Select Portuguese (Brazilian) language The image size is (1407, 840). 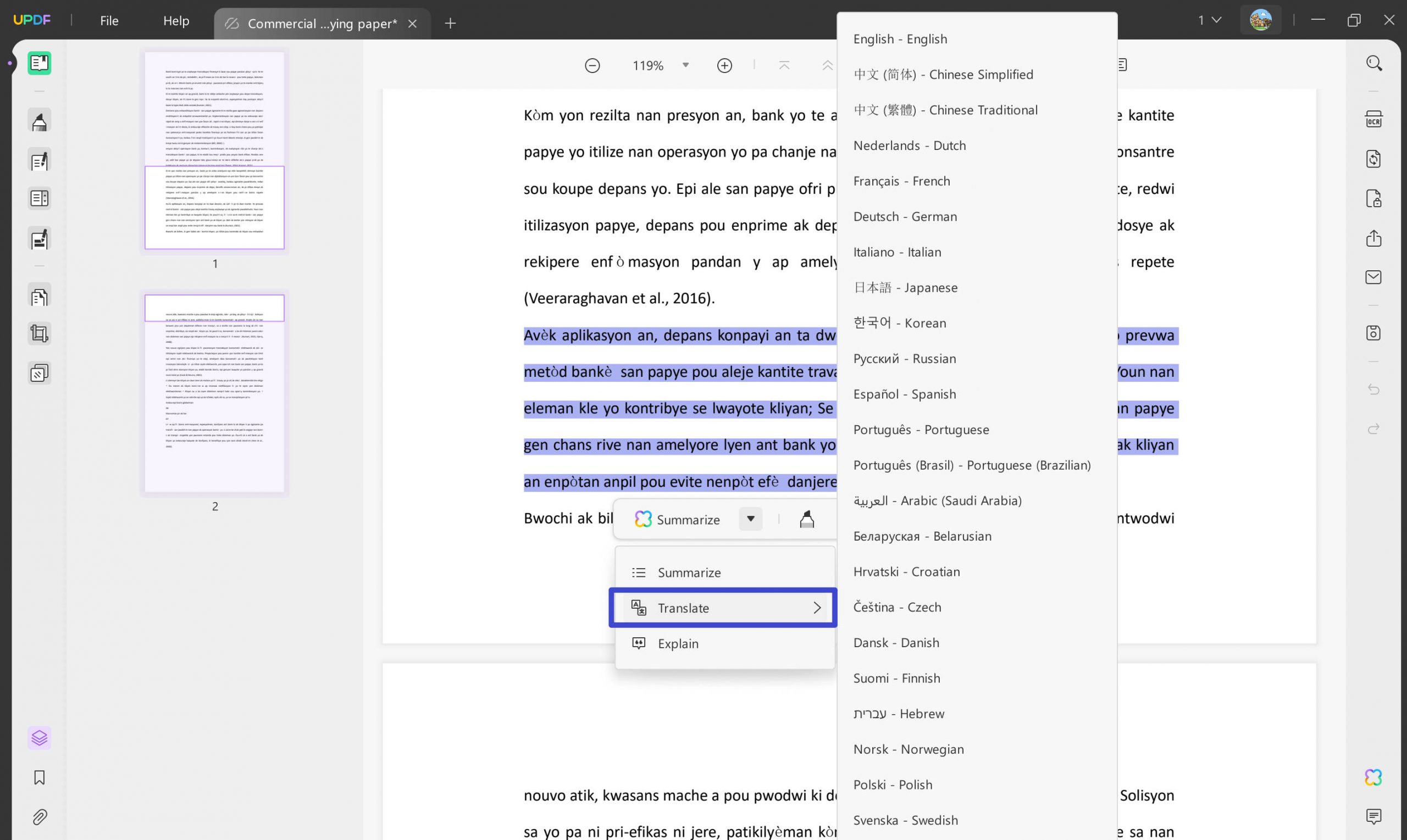(x=977, y=465)
